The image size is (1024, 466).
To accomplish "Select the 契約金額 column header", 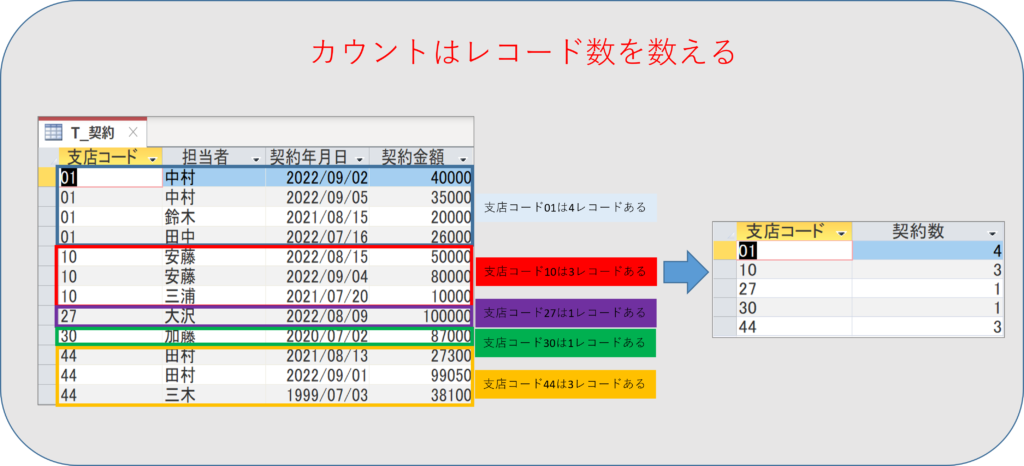I will [x=421, y=157].
